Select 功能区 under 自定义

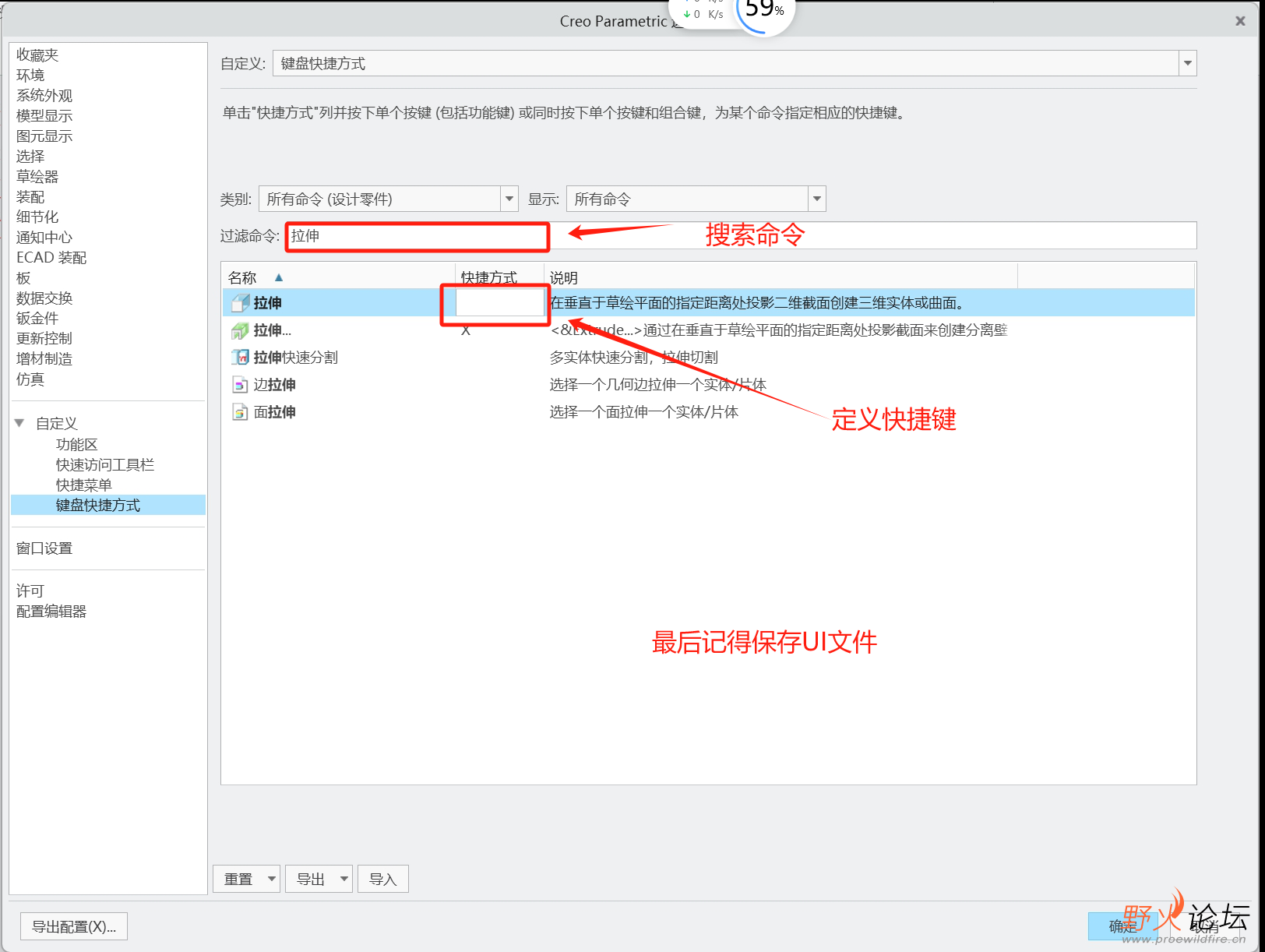click(x=76, y=444)
